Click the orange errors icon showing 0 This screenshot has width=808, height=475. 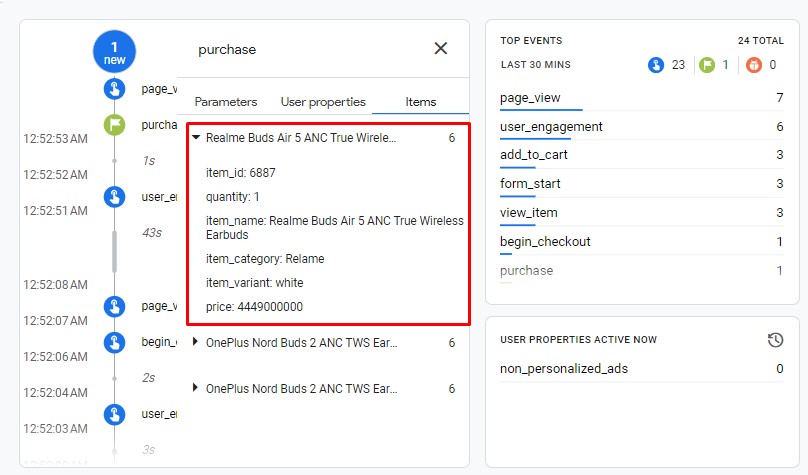(754, 65)
